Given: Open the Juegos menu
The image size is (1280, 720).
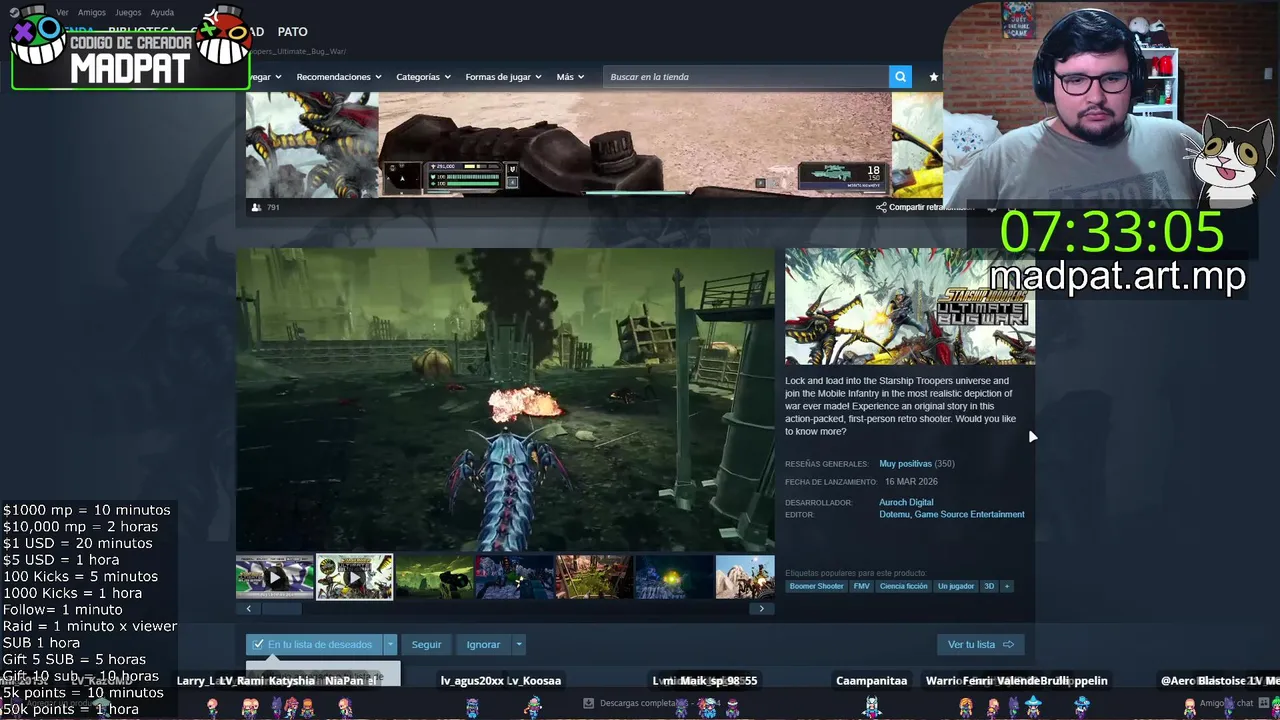Looking at the screenshot, I should click(128, 13).
